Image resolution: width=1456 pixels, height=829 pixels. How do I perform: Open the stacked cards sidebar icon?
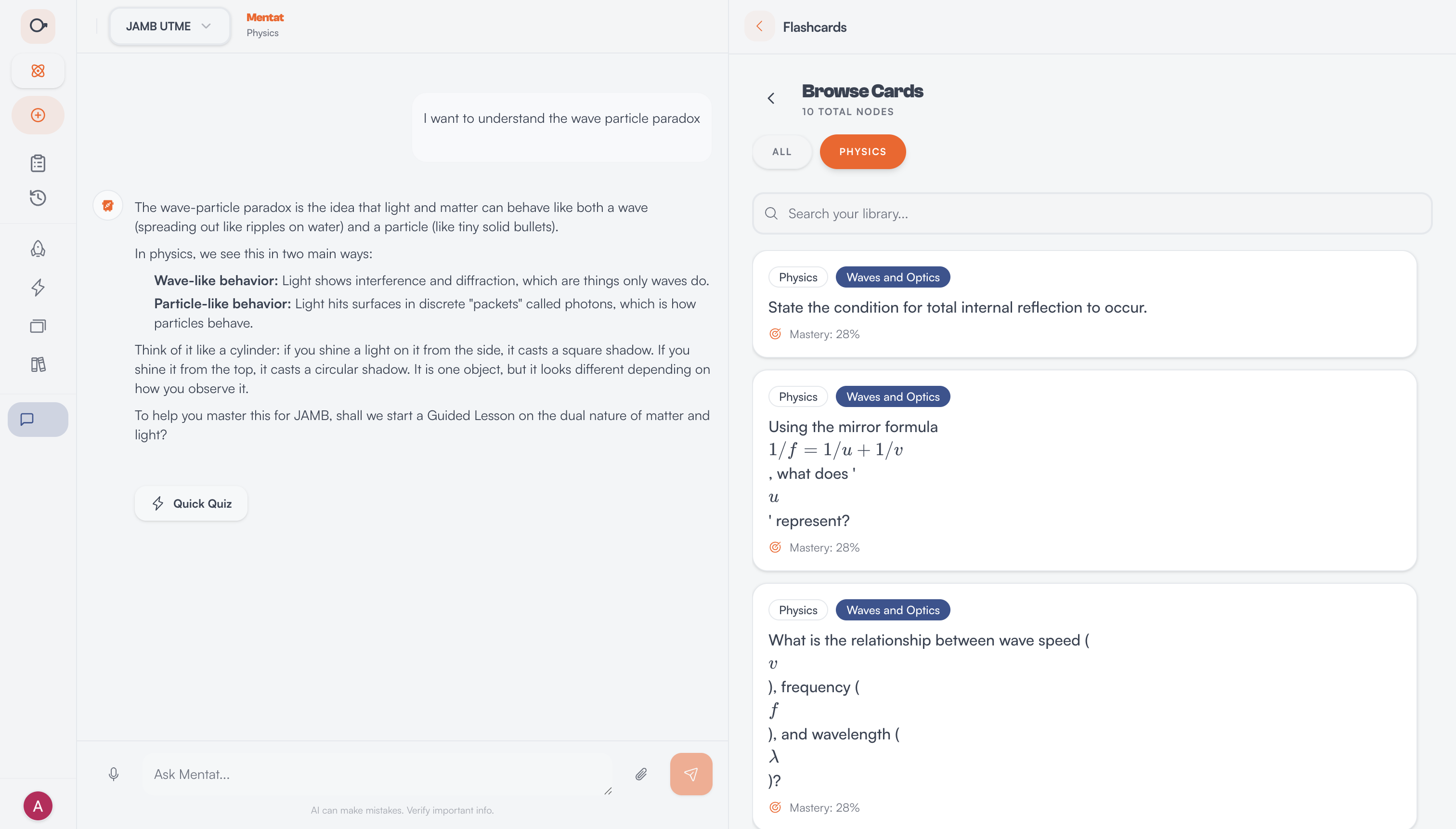click(38, 326)
